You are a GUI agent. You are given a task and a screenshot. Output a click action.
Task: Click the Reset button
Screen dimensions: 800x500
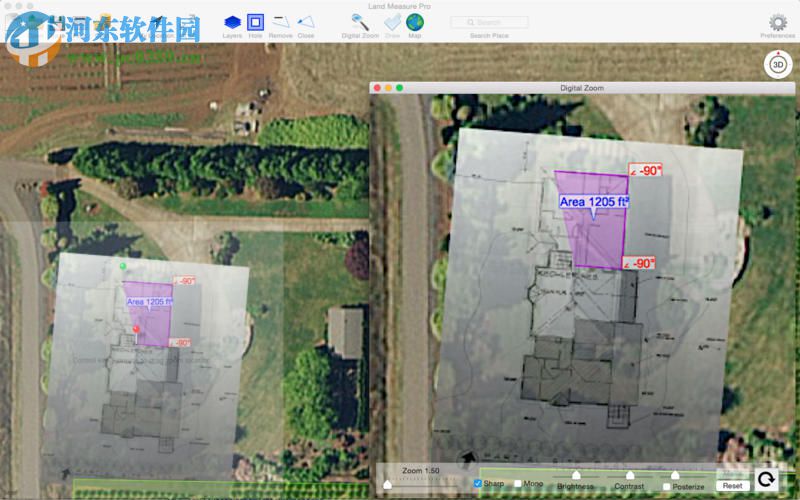(733, 486)
